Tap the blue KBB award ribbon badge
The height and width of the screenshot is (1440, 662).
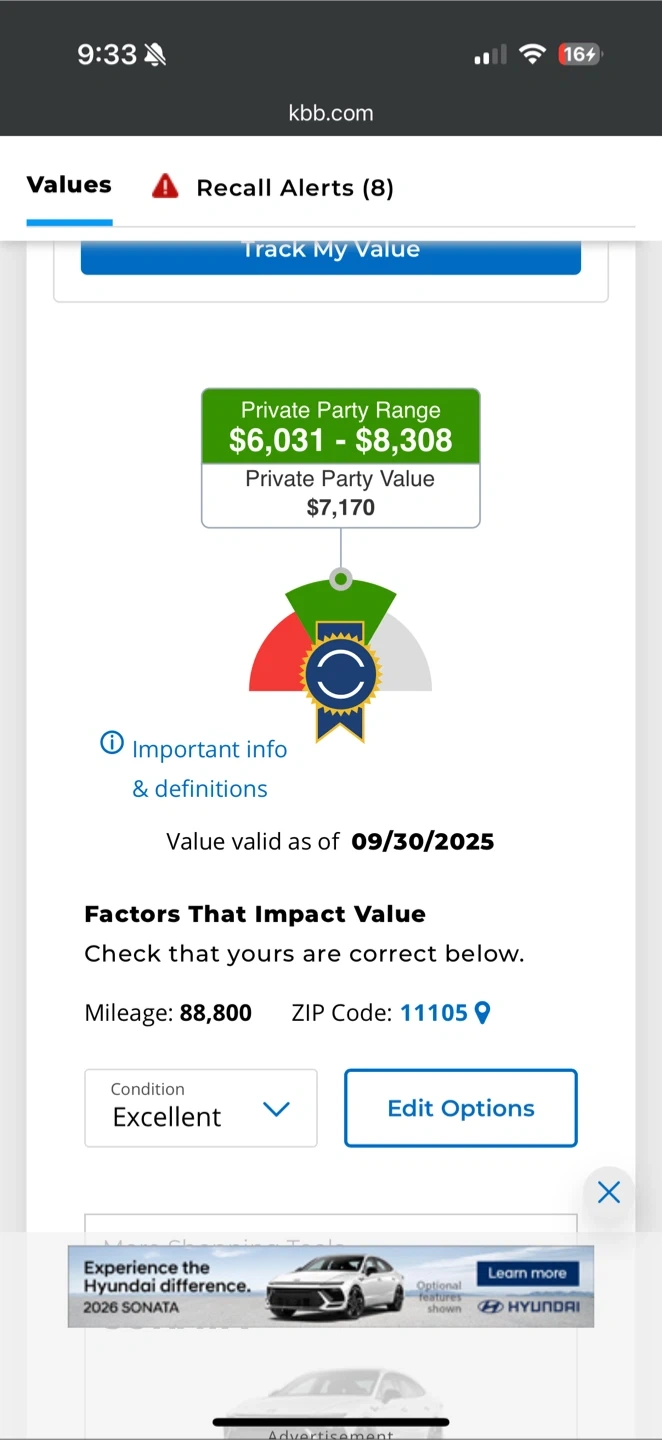coord(341,677)
